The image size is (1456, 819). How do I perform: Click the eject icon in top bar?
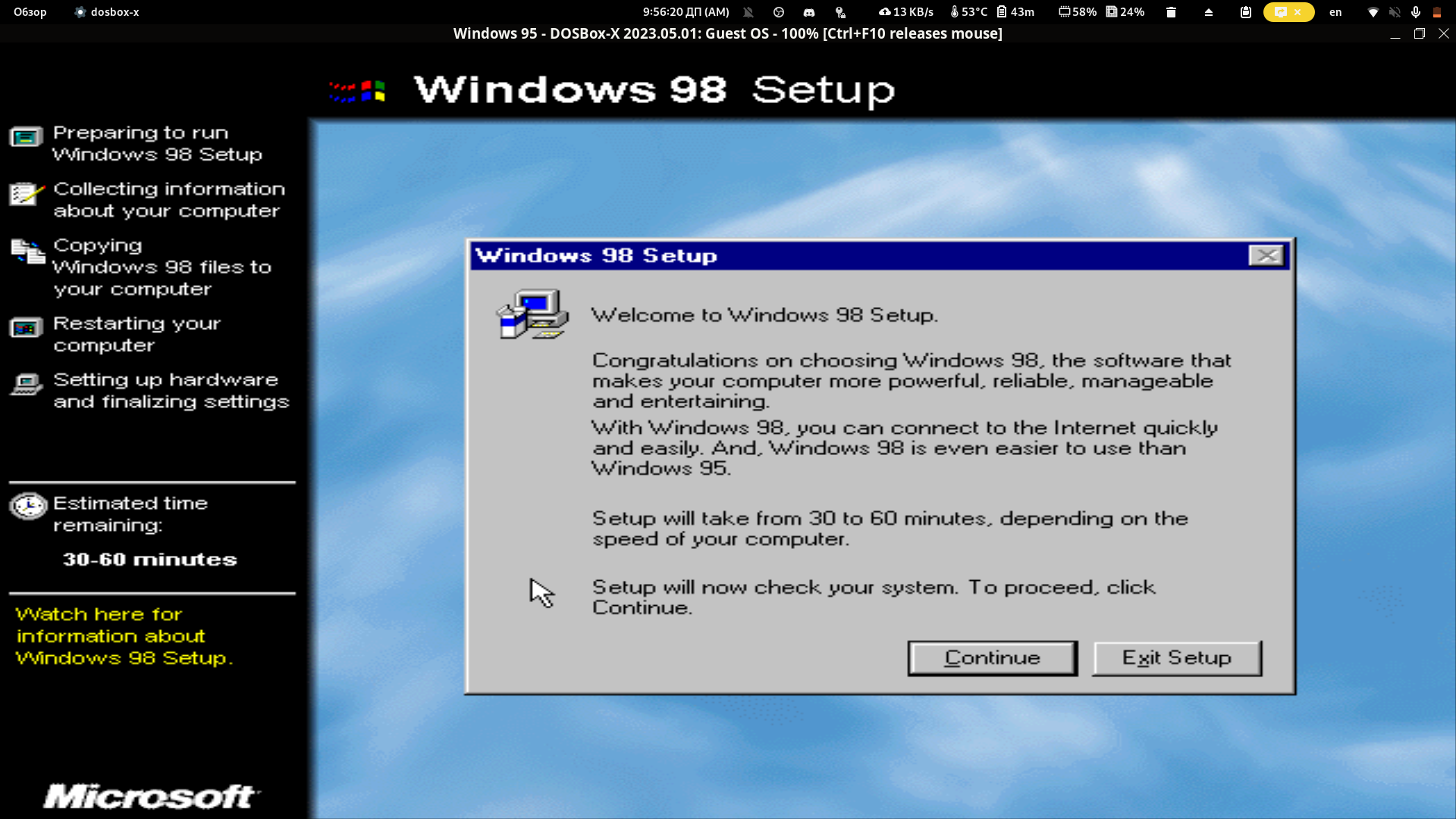[x=1209, y=12]
